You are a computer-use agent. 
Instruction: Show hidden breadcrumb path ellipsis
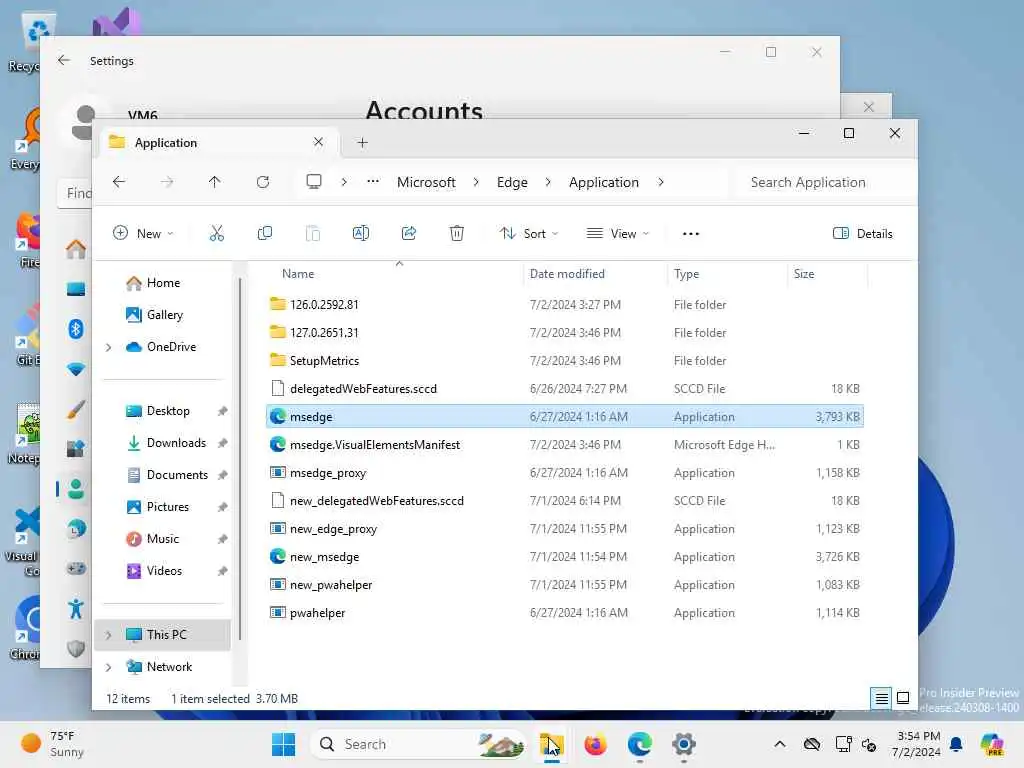[373, 182]
